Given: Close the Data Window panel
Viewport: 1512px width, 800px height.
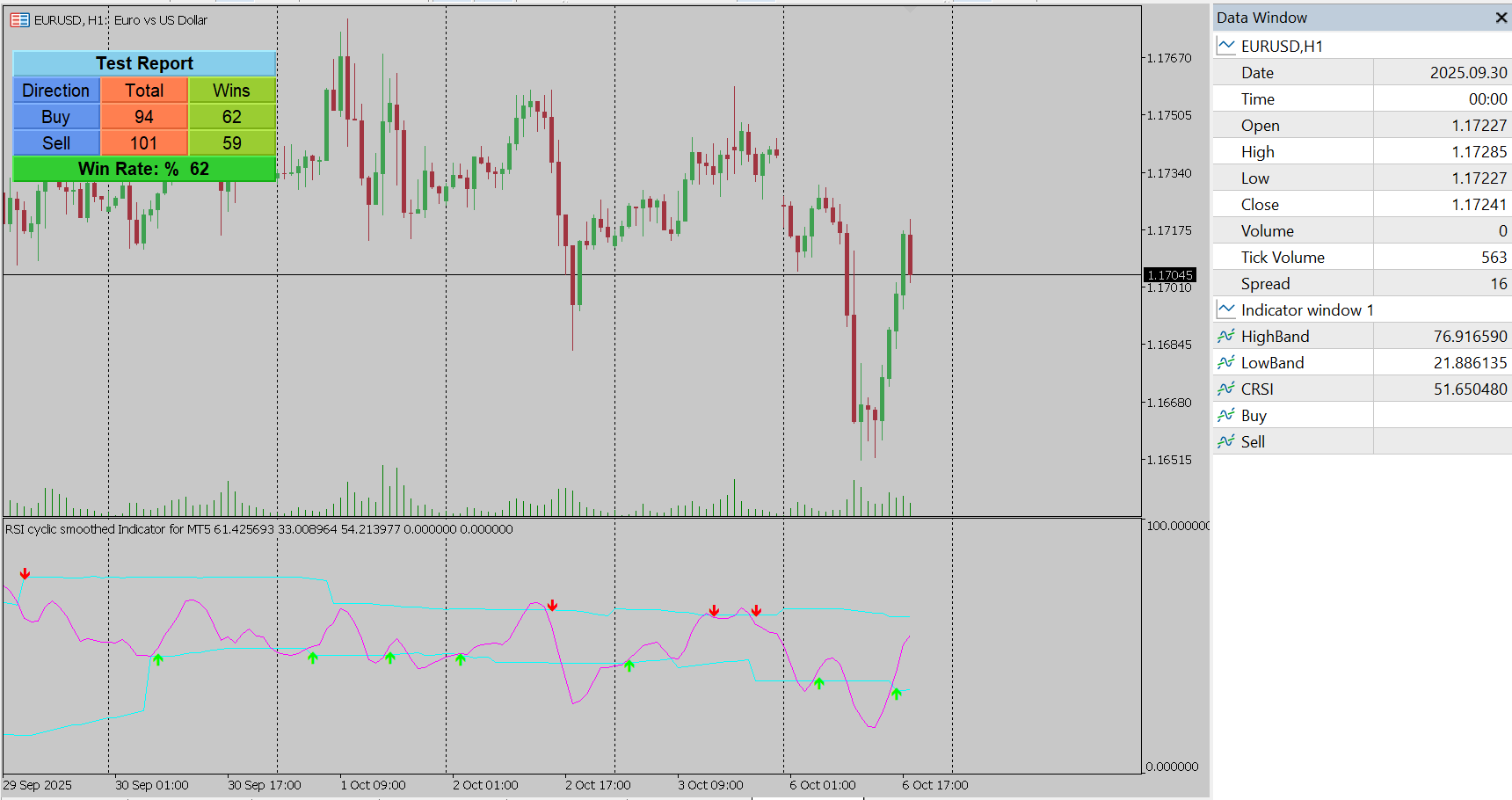Looking at the screenshot, I should pos(1501,18).
